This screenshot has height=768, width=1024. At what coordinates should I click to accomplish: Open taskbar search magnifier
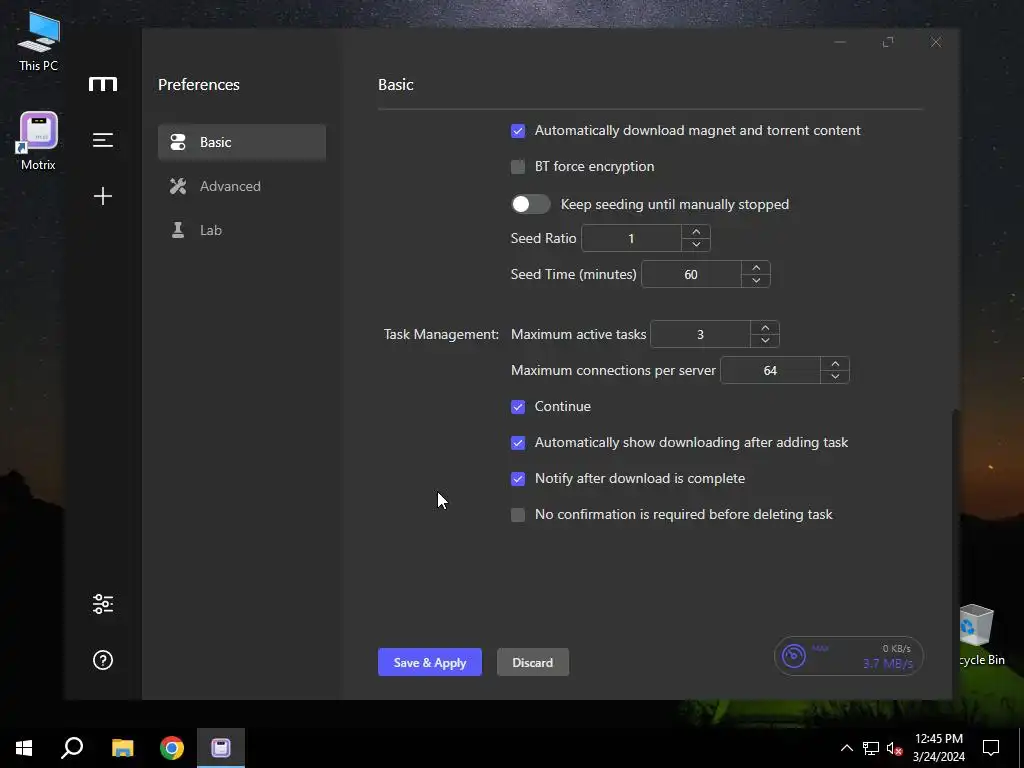click(x=72, y=748)
